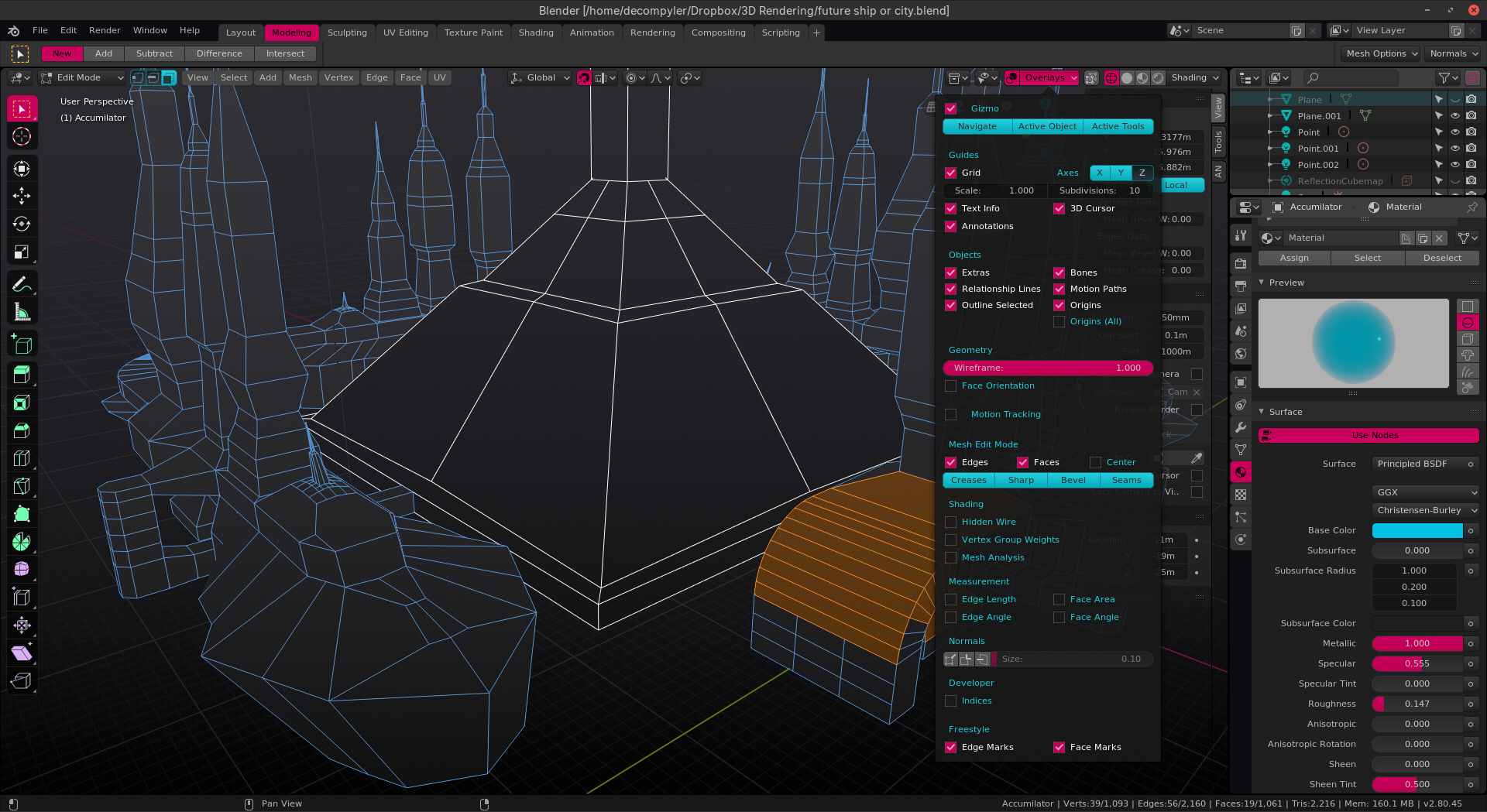Disable the Text Info overlay
This screenshot has width=1487, height=812.
[950, 209]
